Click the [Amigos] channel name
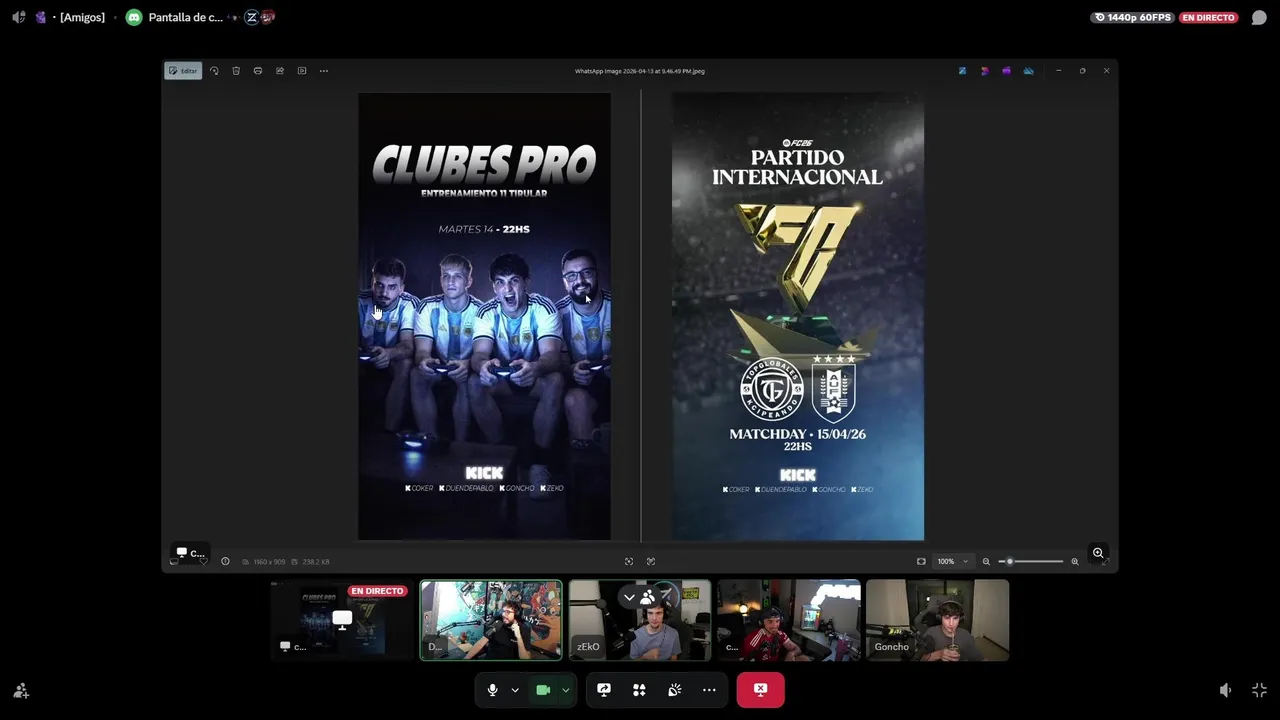Screen dimensions: 1280x720 [82, 17]
